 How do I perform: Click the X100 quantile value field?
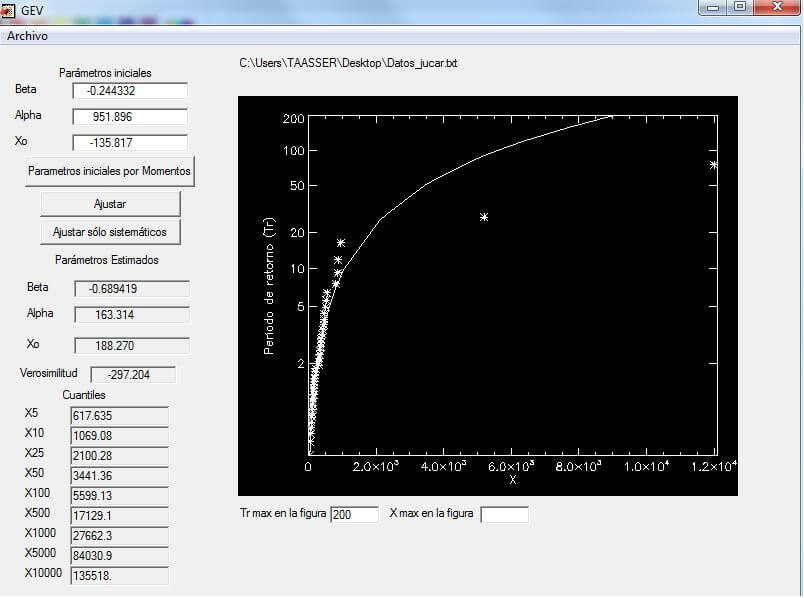pyautogui.click(x=119, y=495)
